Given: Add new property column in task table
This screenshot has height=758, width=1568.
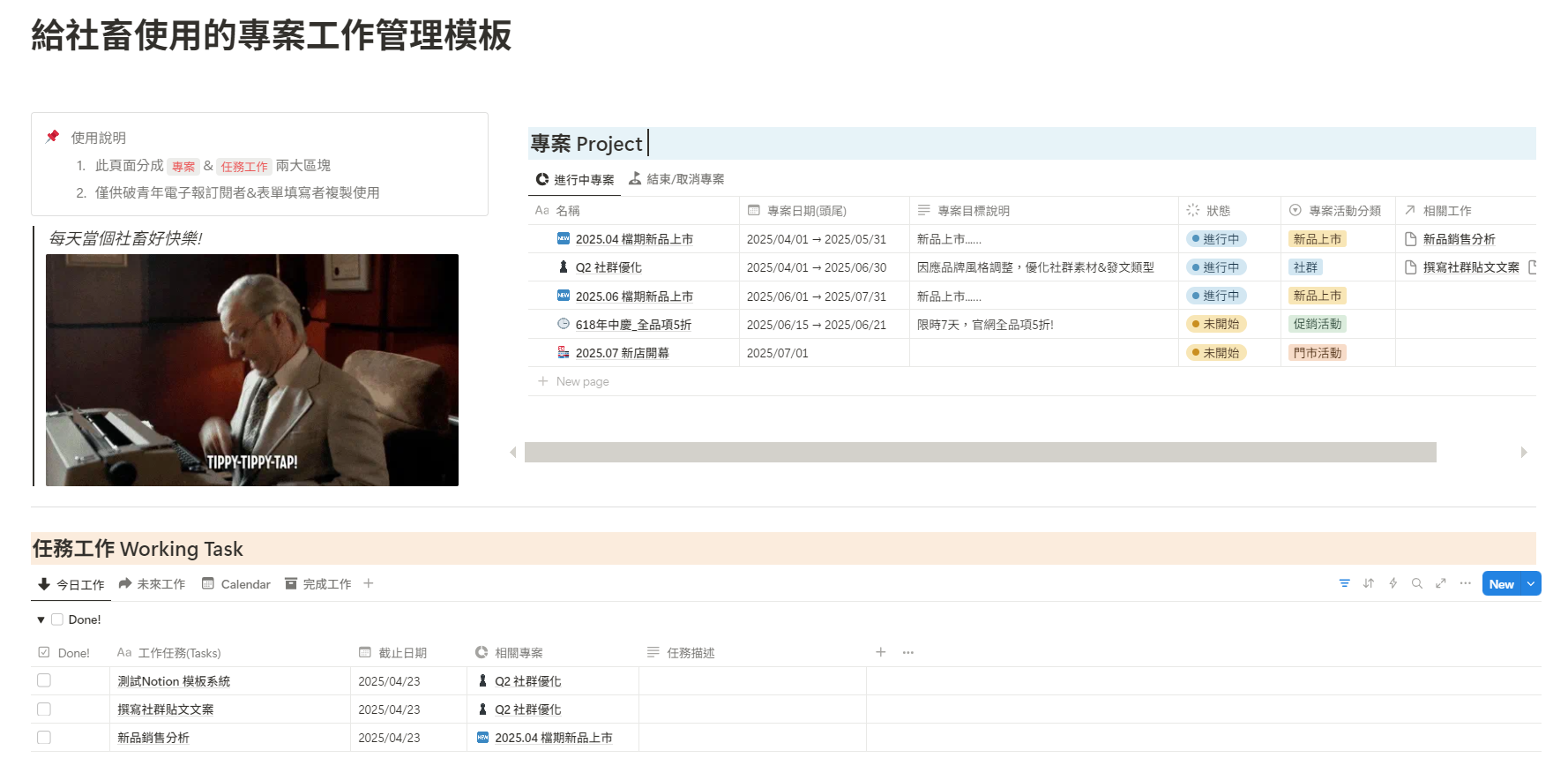Looking at the screenshot, I should tap(880, 652).
